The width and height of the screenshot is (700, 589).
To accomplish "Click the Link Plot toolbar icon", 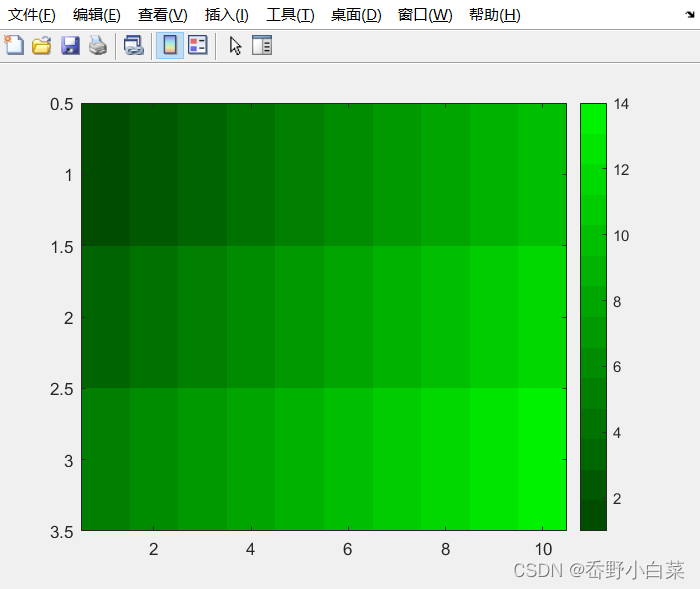I will [133, 46].
